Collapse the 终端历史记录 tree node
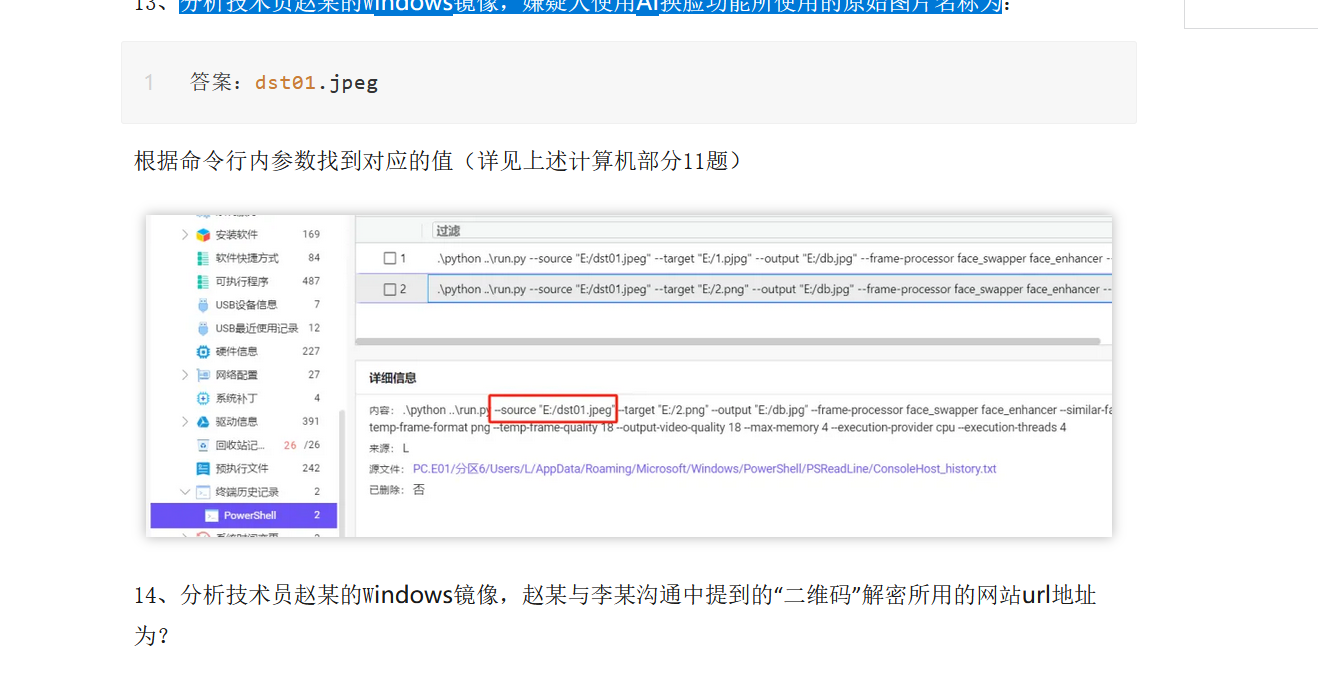This screenshot has height=673, width=1318. coord(185,492)
